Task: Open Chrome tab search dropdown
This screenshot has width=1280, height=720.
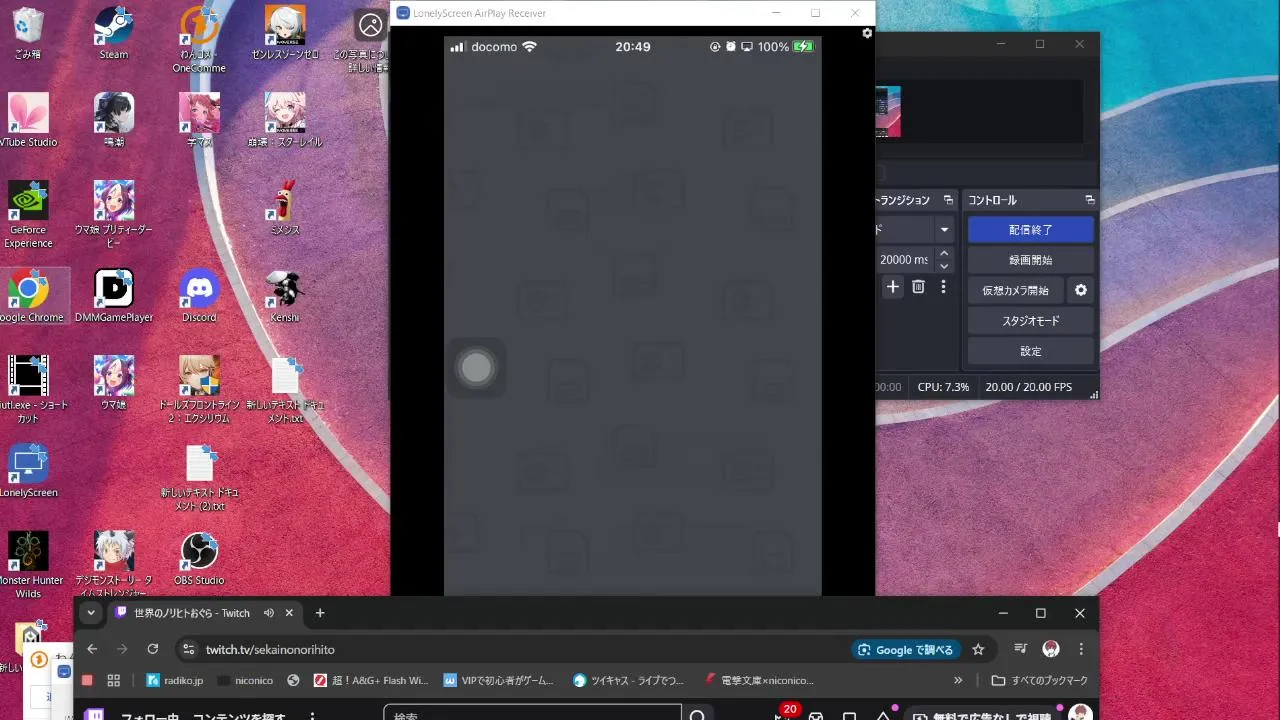Action: pos(91,613)
